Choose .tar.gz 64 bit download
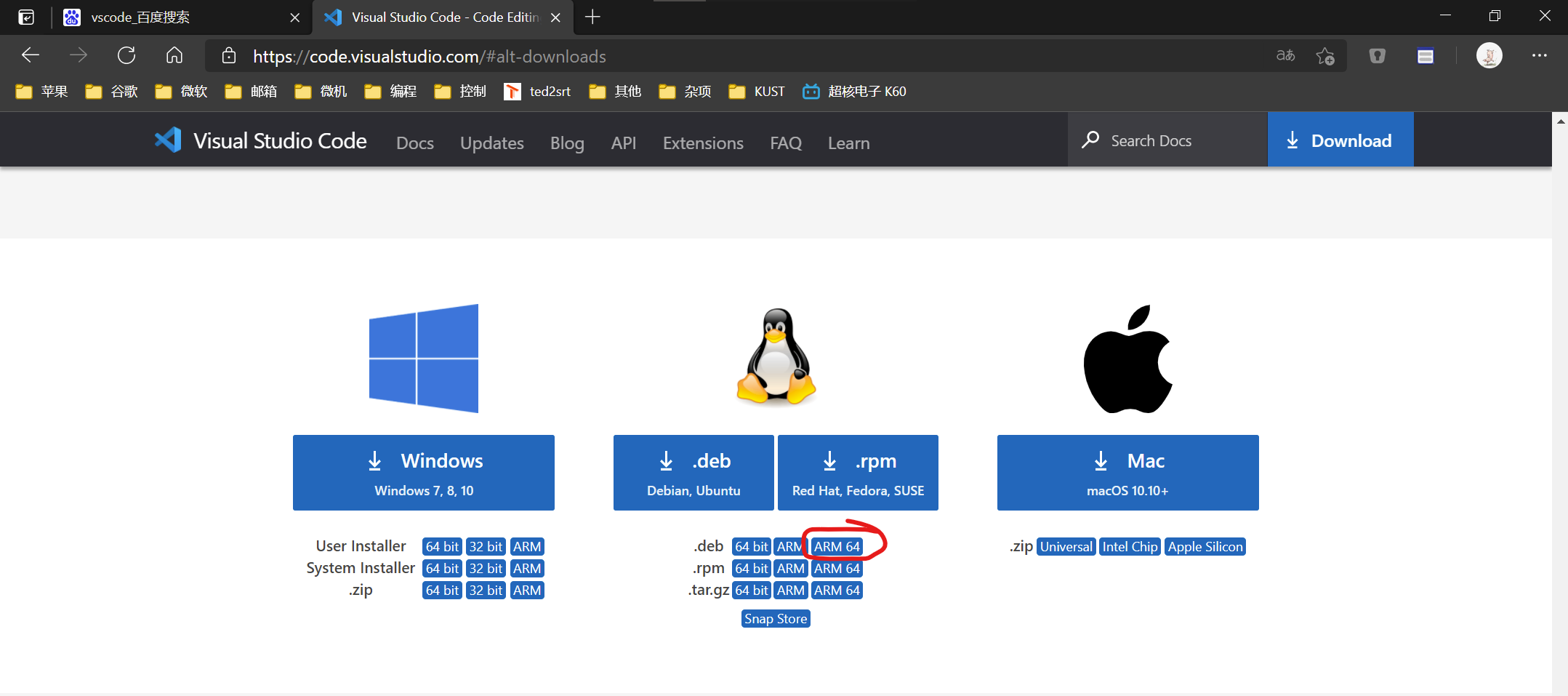Image resolution: width=1568 pixels, height=696 pixels. (x=751, y=591)
